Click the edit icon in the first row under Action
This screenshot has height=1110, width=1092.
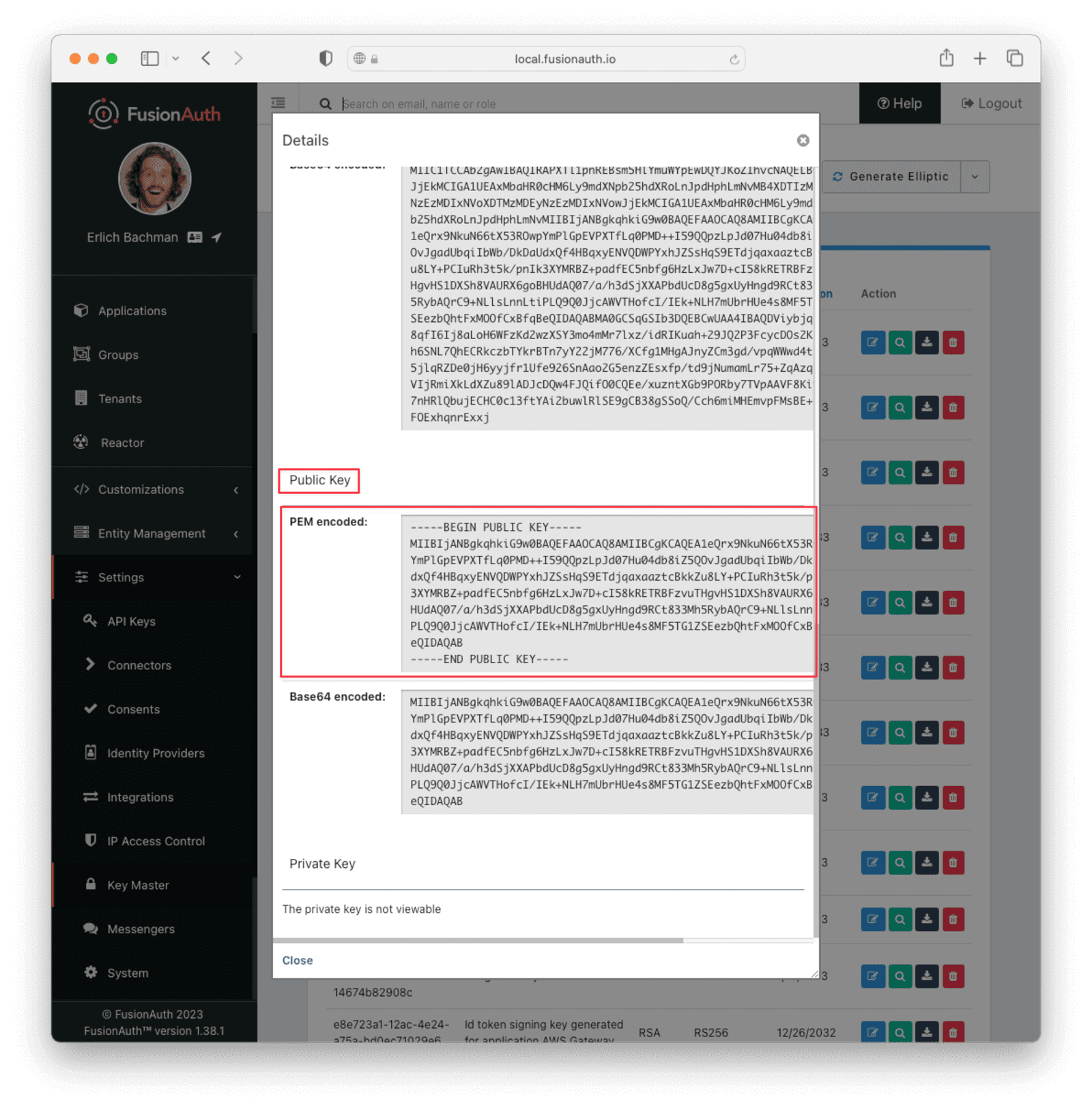click(x=873, y=342)
